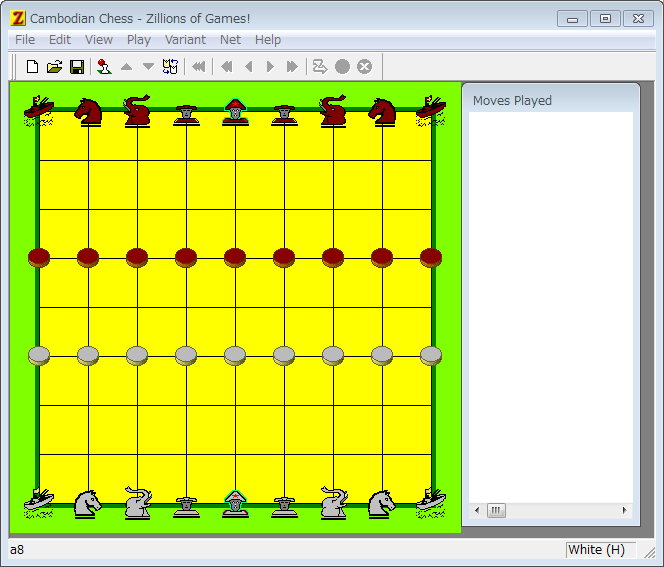The width and height of the screenshot is (664, 567).
Task: Rewind to start with triple-left arrows
Action: (199, 67)
